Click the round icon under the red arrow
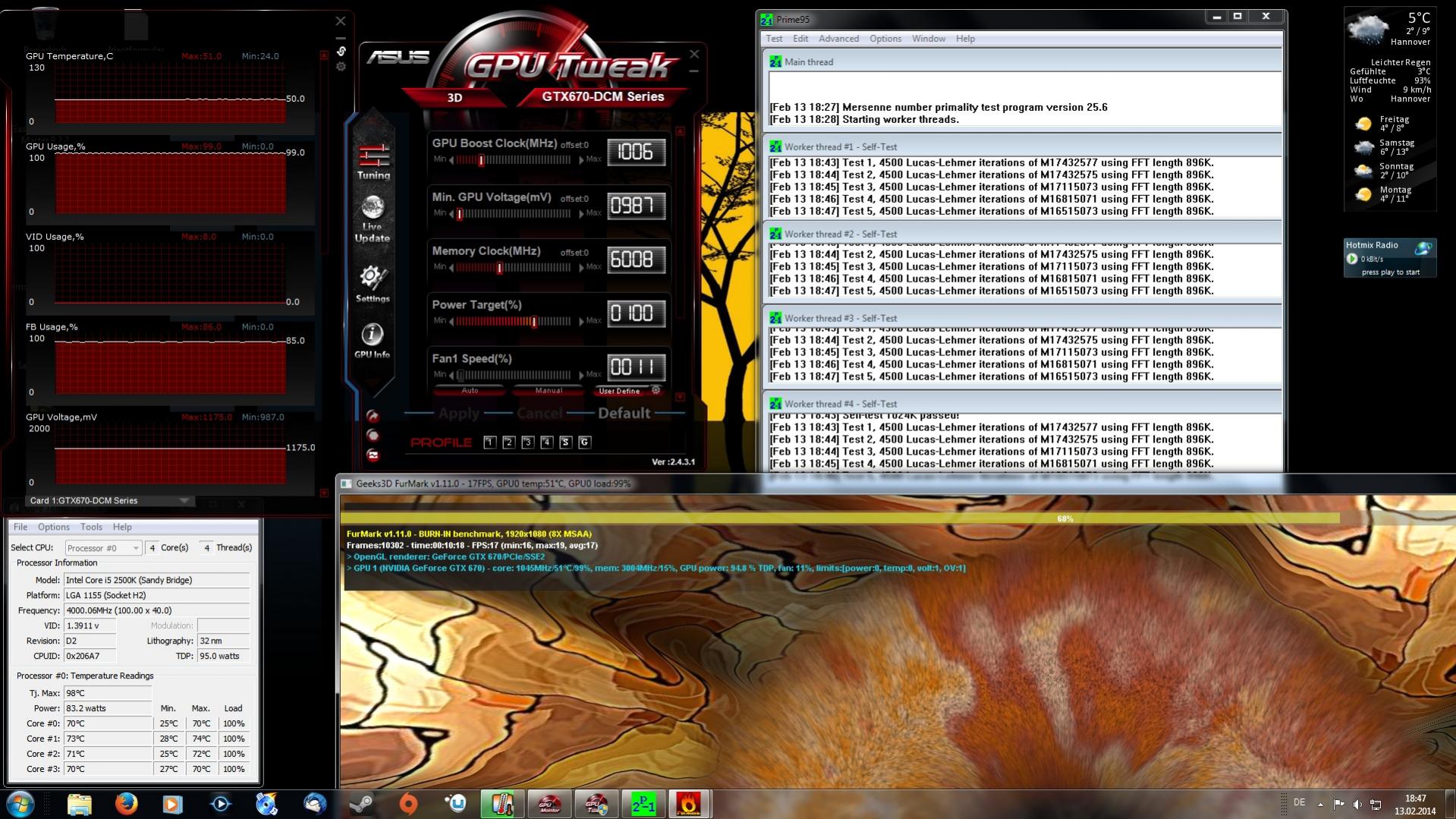Viewport: 1456px width, 819px height. pos(373,435)
